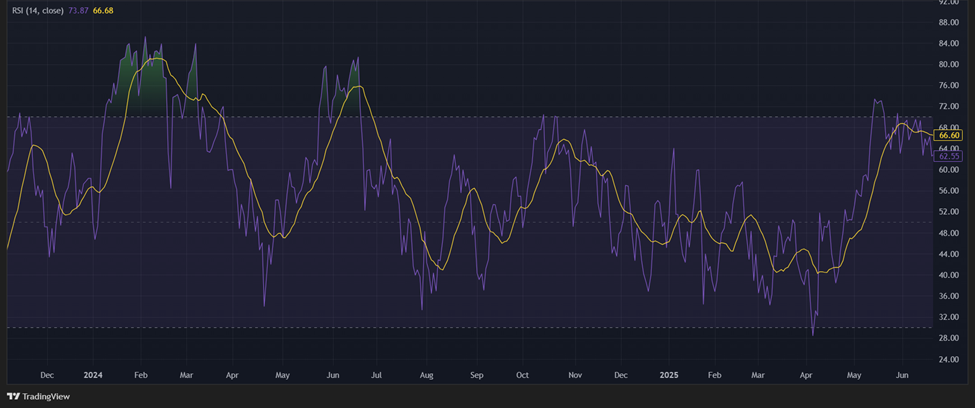The width and height of the screenshot is (975, 408).
Task: Click the 2025 label on time axis
Action: tap(669, 375)
